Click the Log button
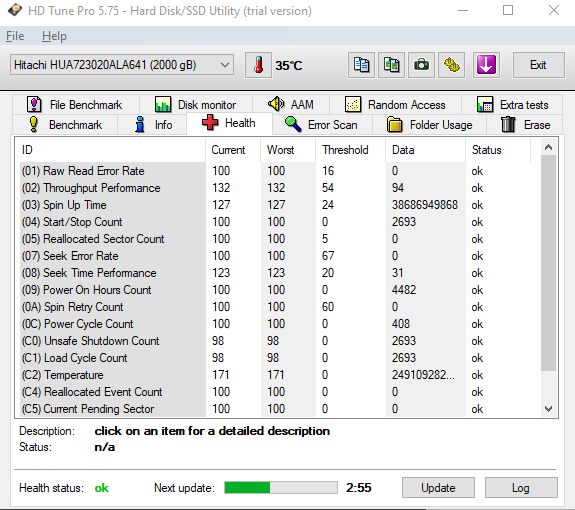575x510 pixels. point(521,488)
